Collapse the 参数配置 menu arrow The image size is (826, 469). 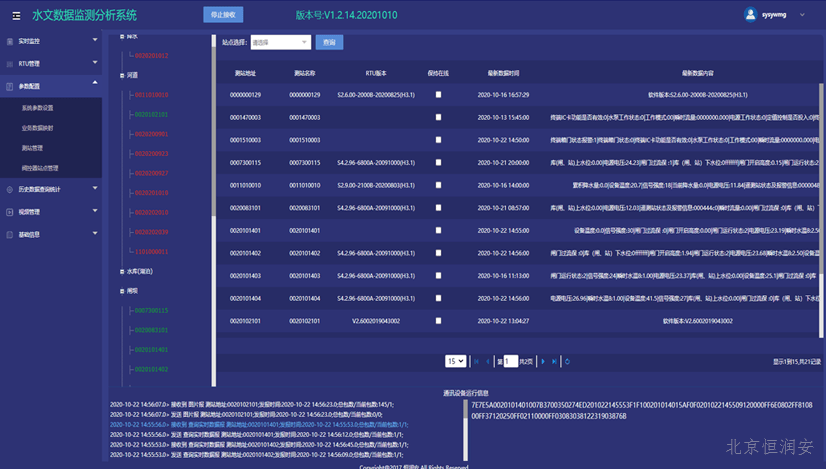tap(95, 83)
